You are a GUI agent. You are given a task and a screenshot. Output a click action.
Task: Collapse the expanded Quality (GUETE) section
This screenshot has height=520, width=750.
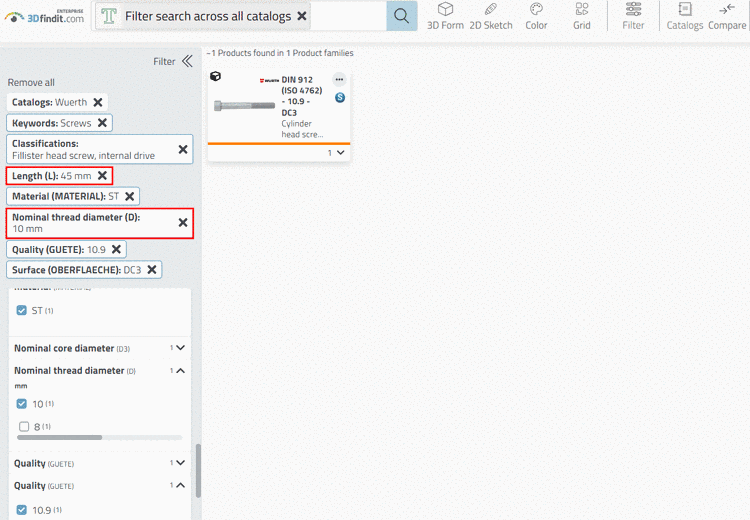(x=180, y=485)
